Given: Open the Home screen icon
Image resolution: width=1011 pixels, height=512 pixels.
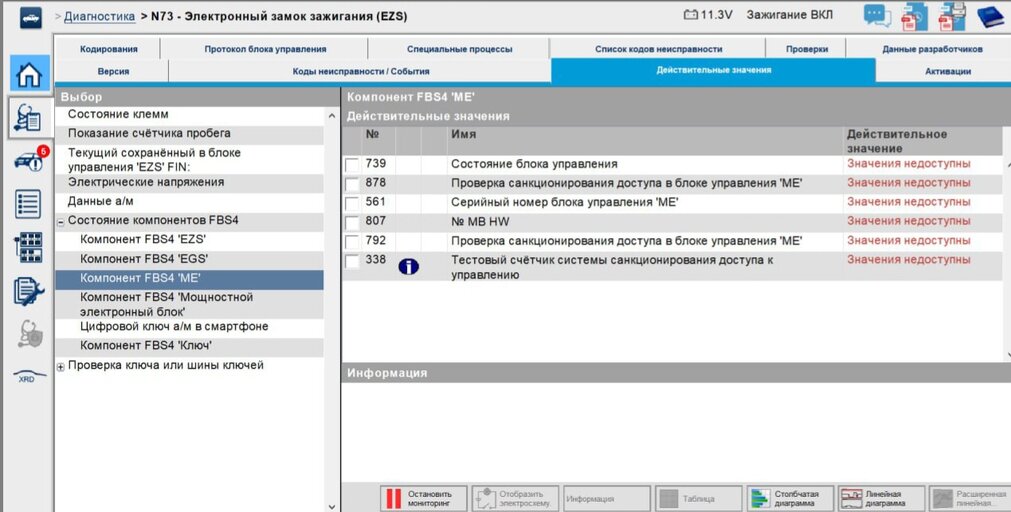Looking at the screenshot, I should click(x=30, y=73).
